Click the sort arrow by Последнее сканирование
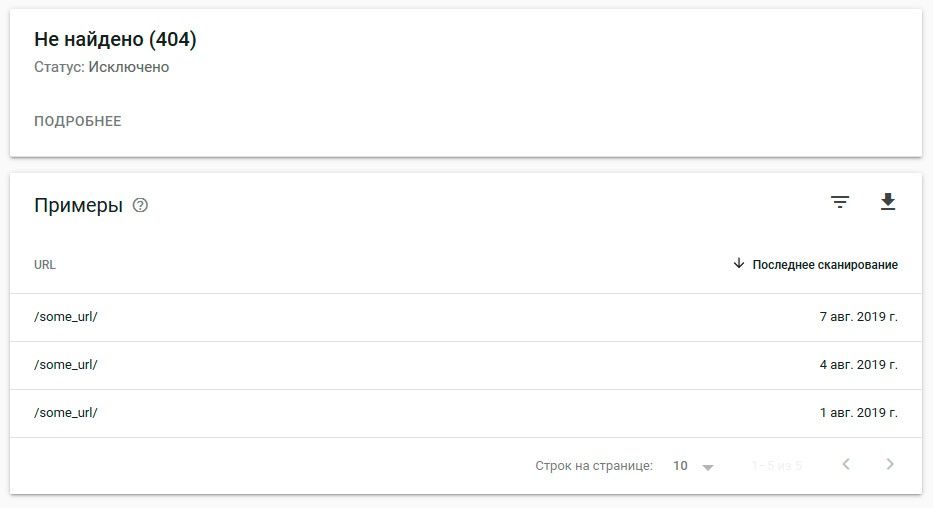The width and height of the screenshot is (933, 508). [738, 264]
